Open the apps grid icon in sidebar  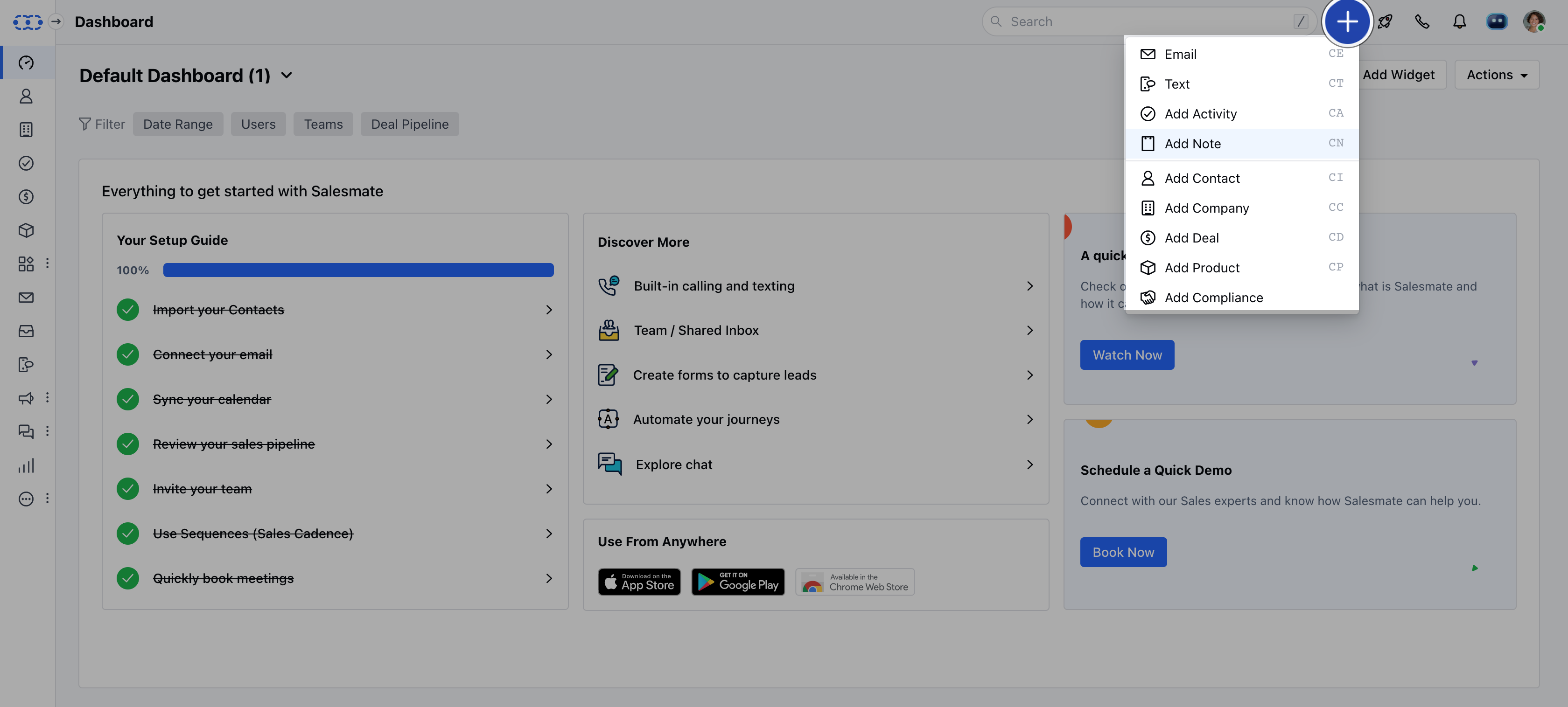(x=26, y=263)
